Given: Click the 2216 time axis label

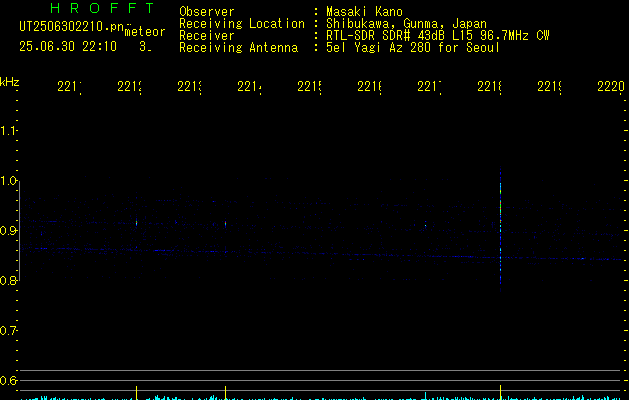Looking at the screenshot, I should 369,86.
